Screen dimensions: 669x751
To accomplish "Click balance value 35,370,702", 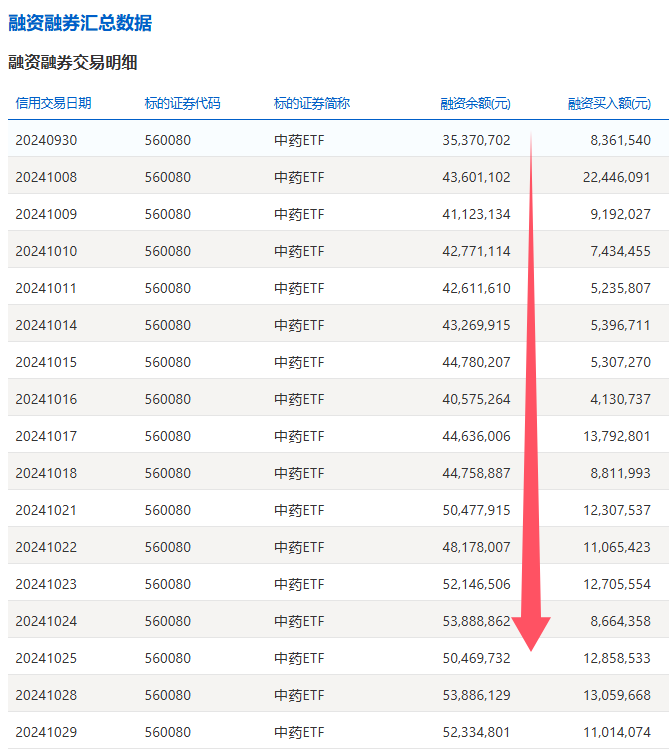I will 476,140.
